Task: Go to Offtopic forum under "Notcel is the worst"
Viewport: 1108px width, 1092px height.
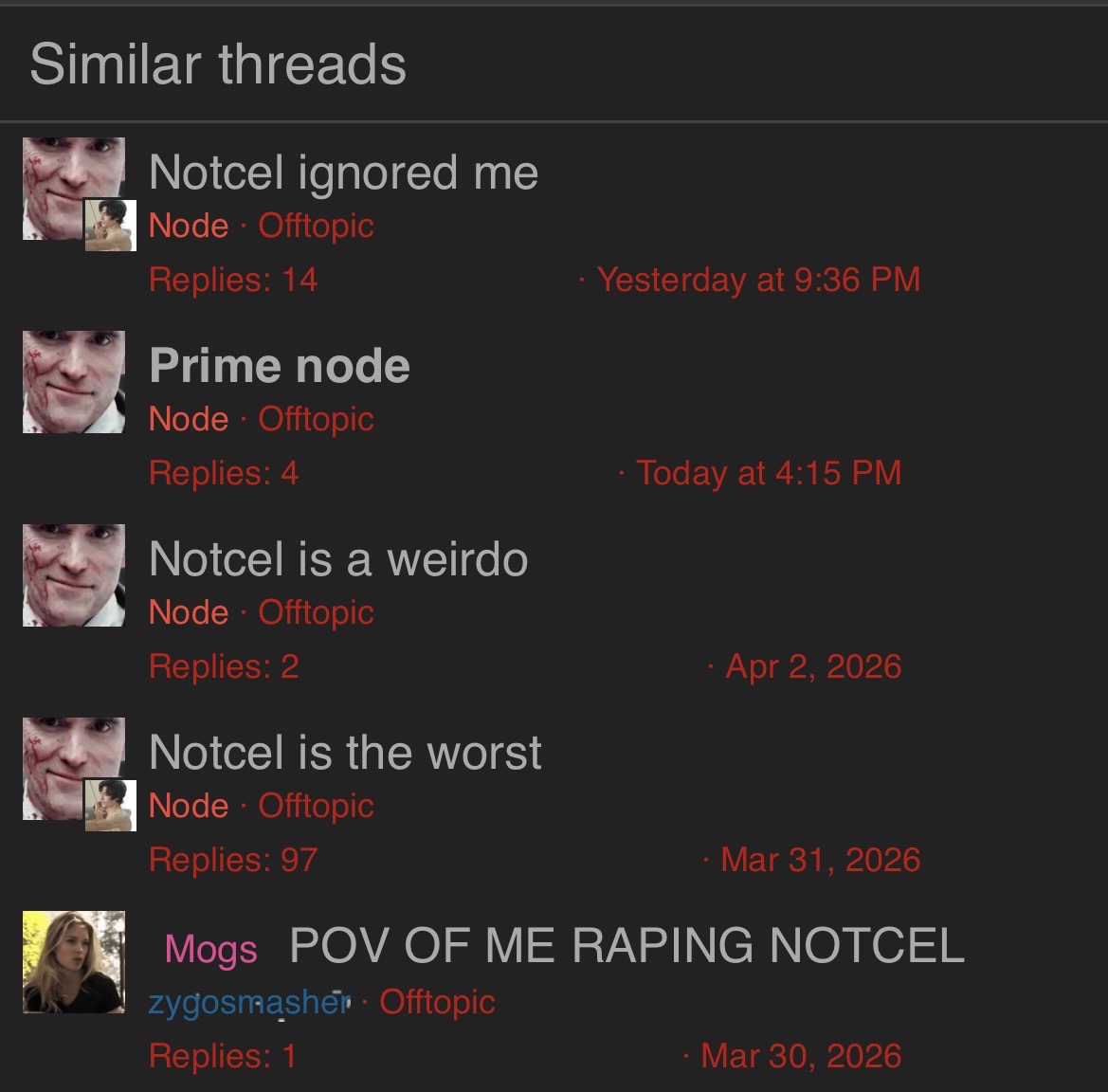Action: 316,806
